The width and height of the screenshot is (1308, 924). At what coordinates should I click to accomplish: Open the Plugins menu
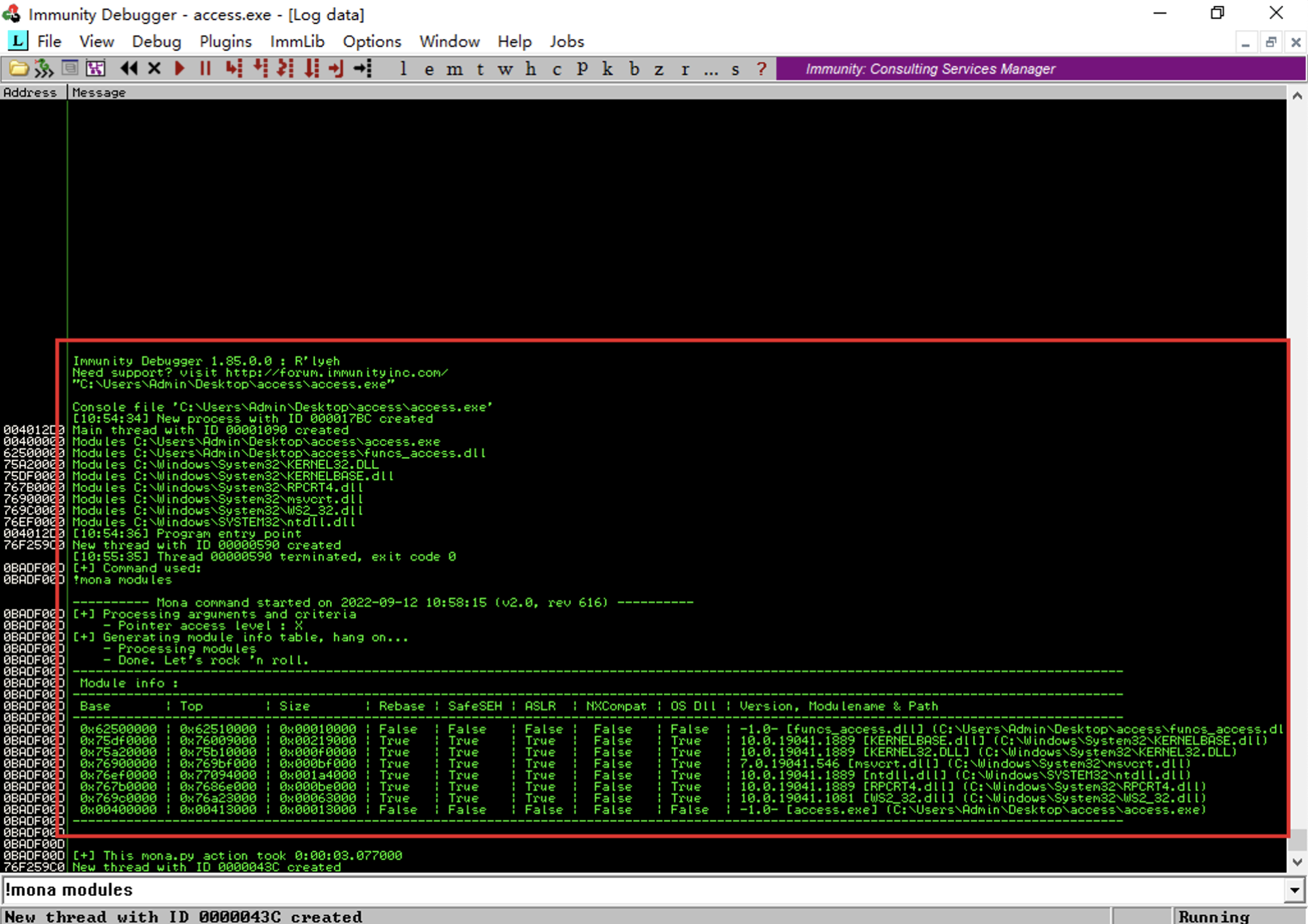225,42
